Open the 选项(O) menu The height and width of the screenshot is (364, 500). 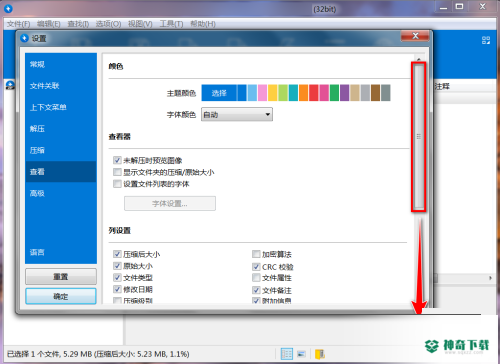coord(108,24)
